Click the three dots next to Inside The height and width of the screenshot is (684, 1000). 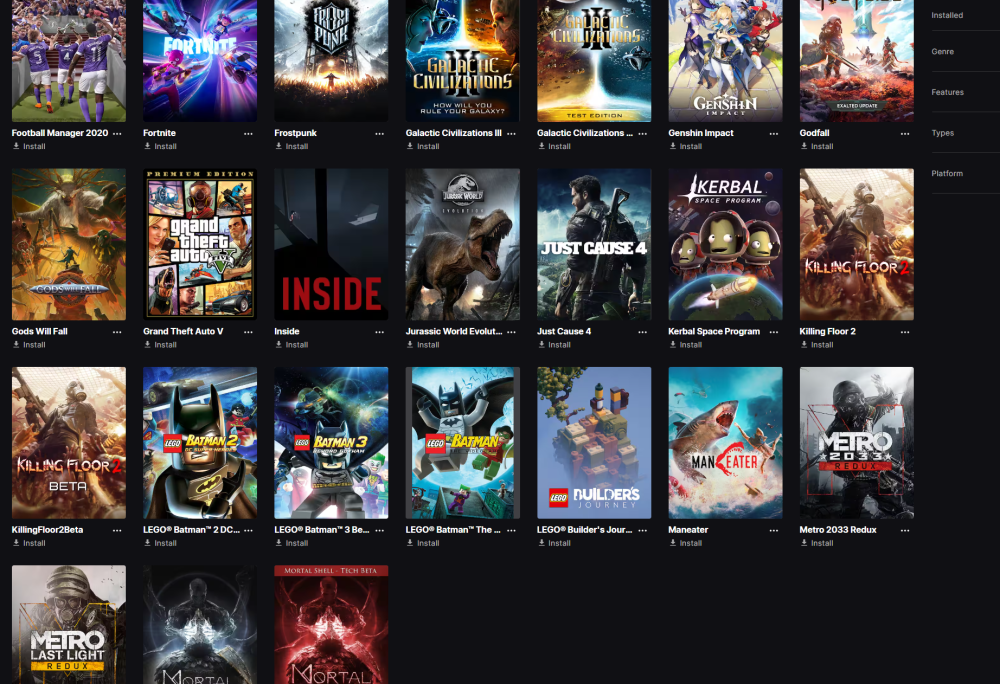(379, 332)
